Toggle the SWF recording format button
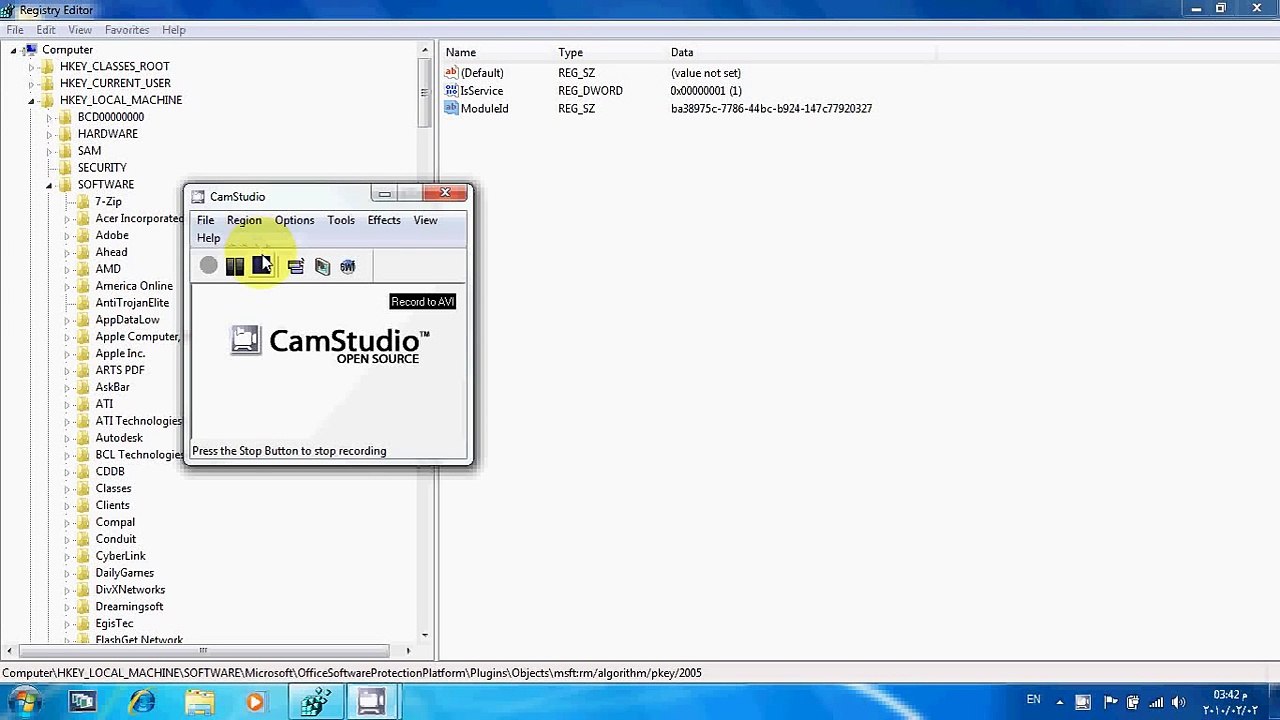 347,266
